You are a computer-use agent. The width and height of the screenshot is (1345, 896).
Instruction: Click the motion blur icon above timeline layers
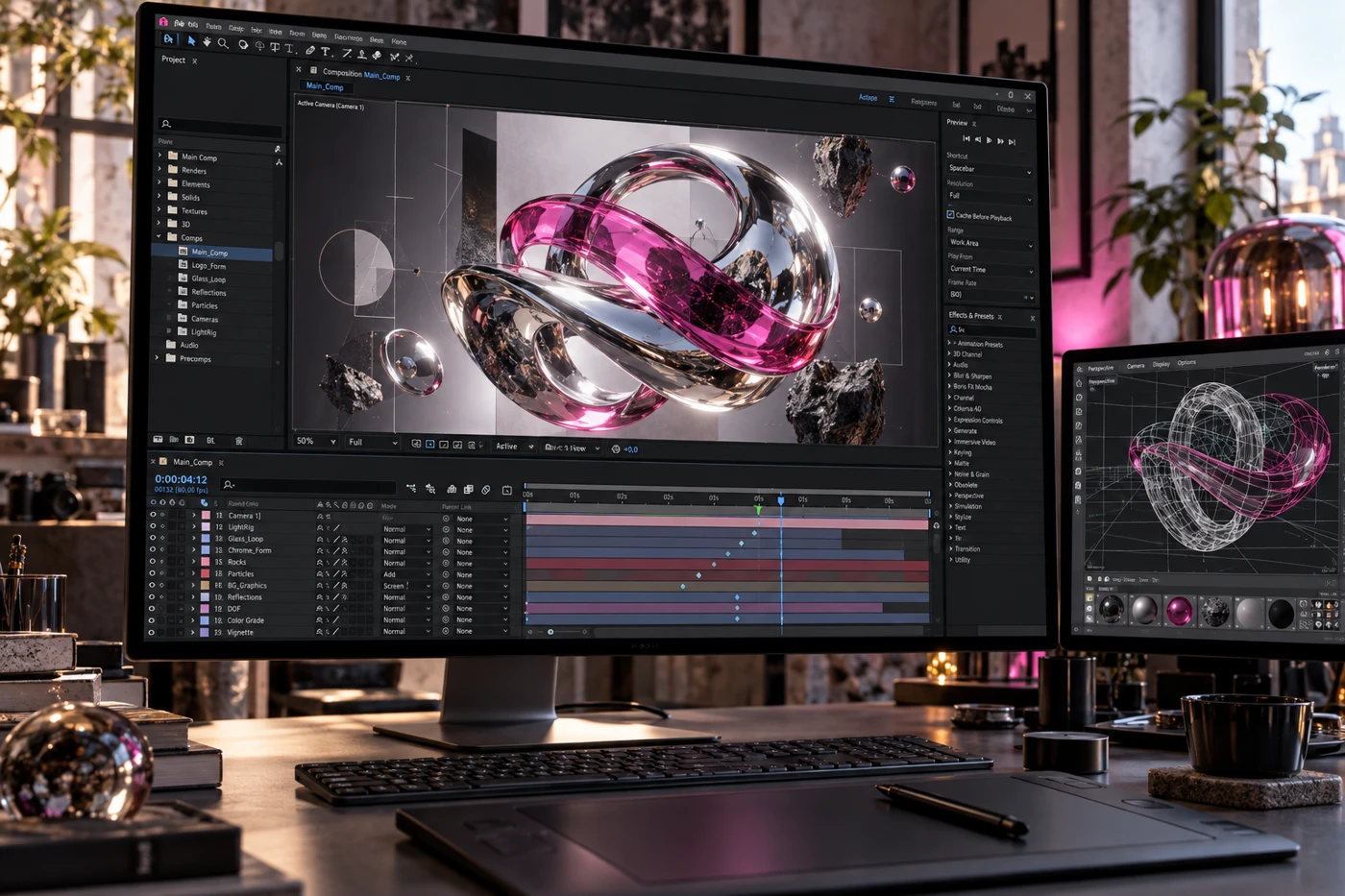pyautogui.click(x=486, y=490)
